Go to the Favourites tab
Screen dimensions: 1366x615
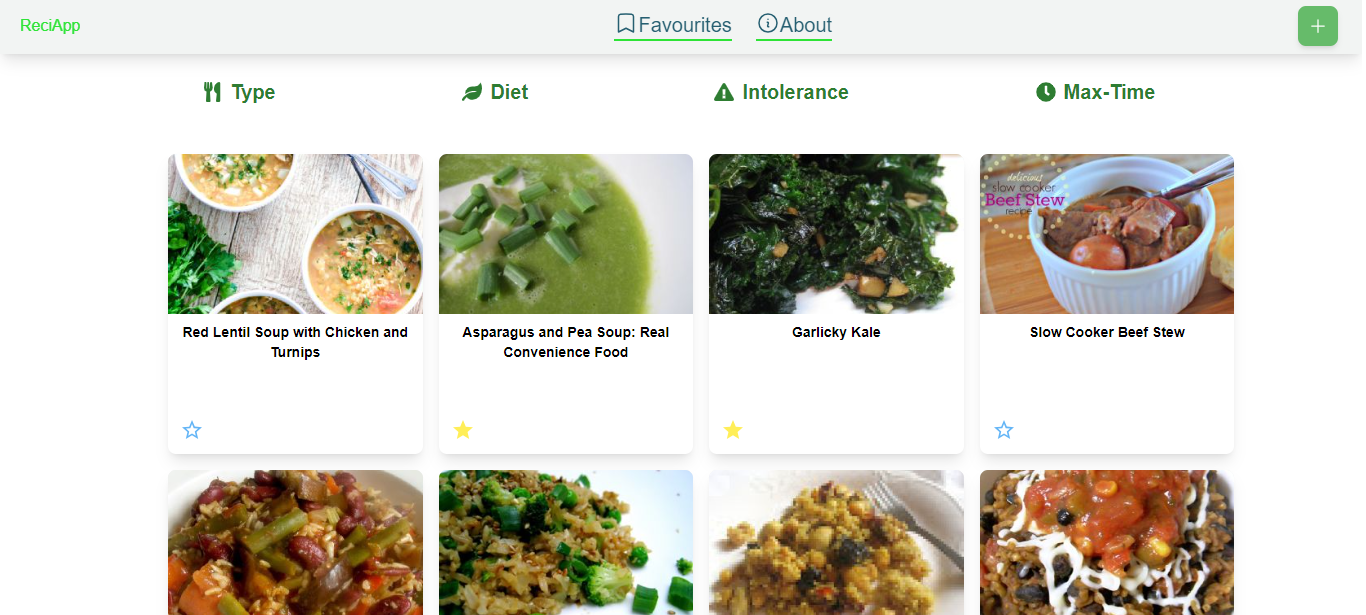(685, 25)
